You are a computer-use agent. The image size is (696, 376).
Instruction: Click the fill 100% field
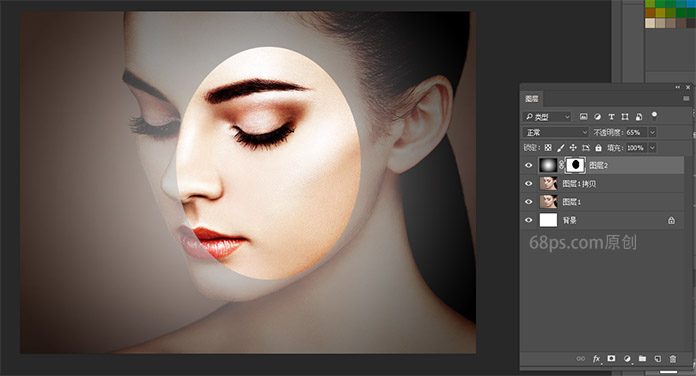click(x=636, y=148)
